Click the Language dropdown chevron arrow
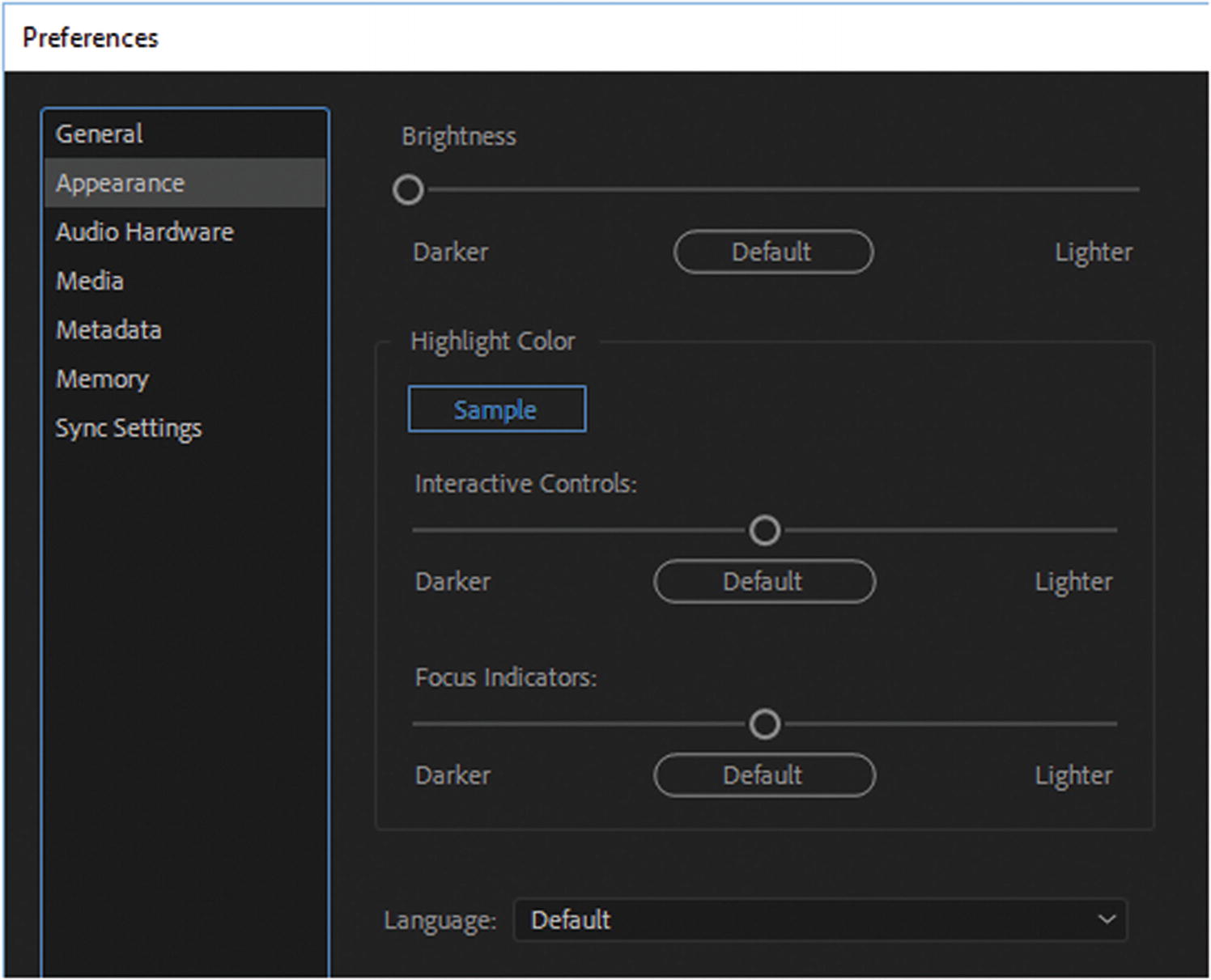Screen dimensions: 1211x980 [x=1106, y=919]
